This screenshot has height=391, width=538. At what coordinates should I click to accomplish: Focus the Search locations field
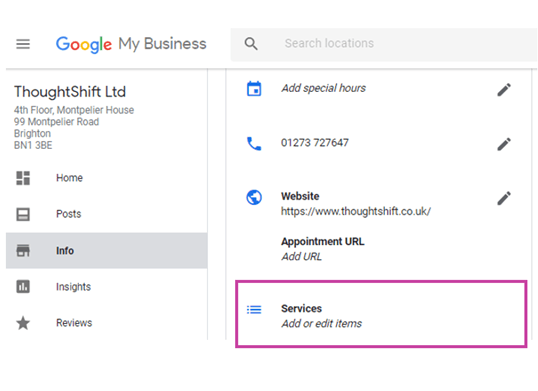tap(384, 45)
